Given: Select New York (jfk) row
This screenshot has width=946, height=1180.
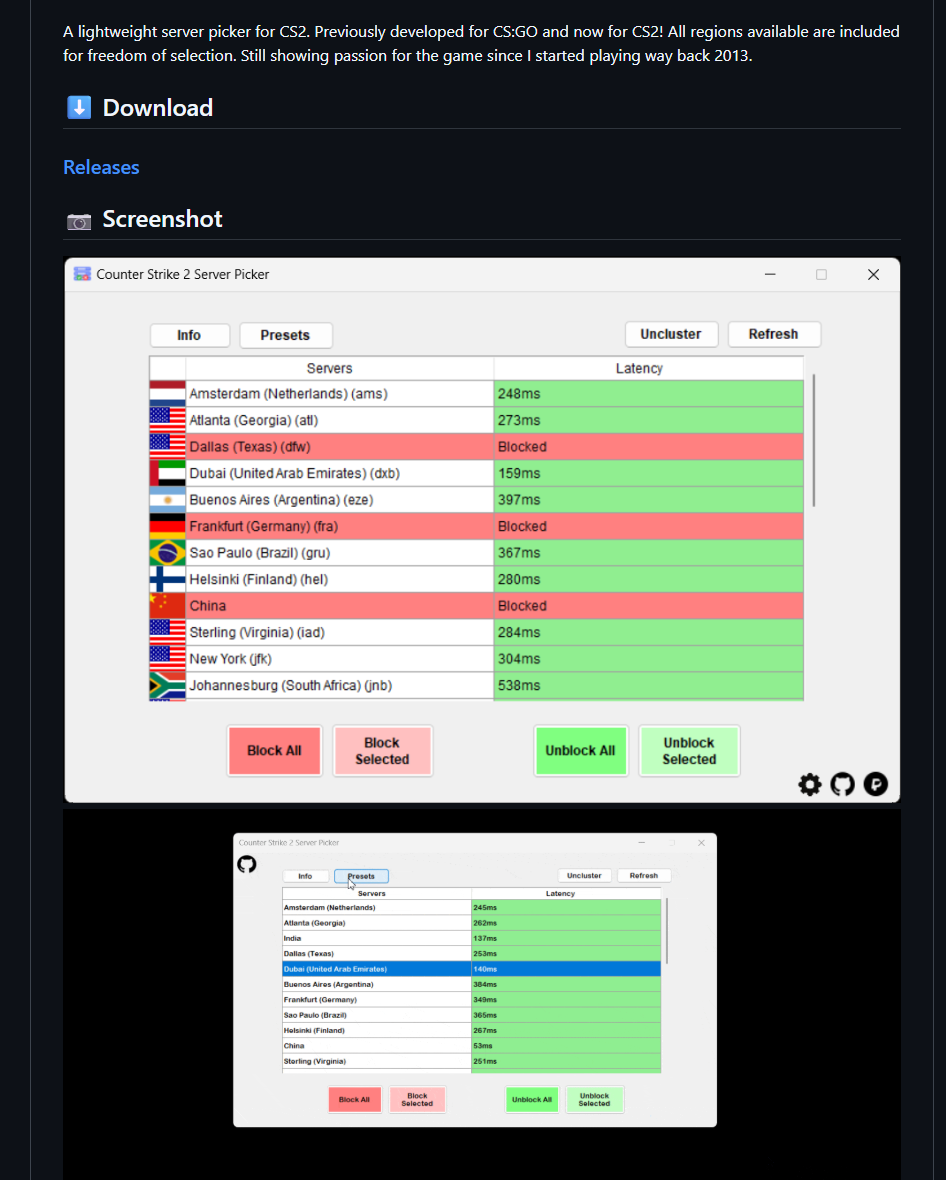Looking at the screenshot, I should pyautogui.click(x=476, y=658).
